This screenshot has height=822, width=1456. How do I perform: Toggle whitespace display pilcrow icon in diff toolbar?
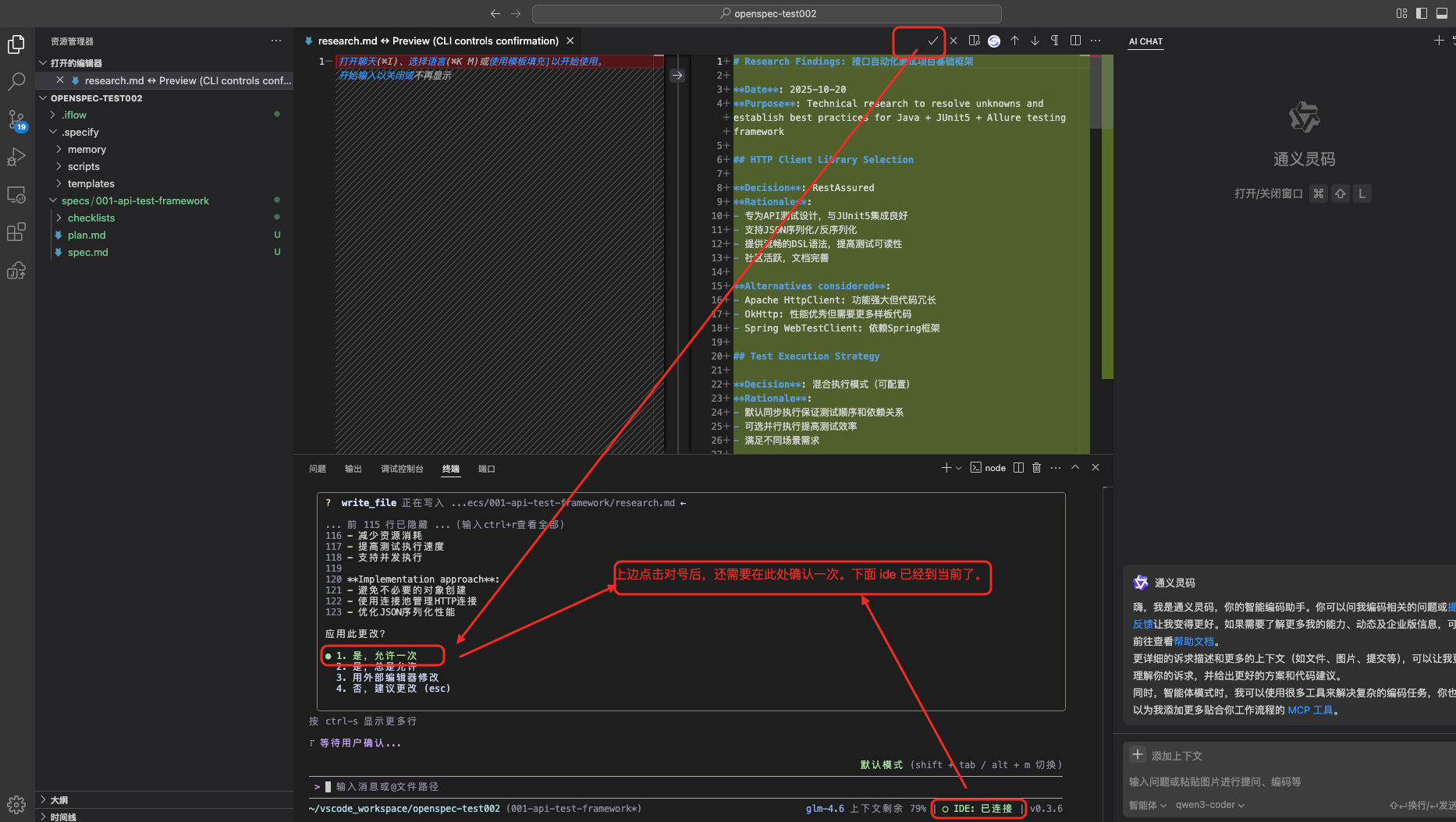click(x=1055, y=41)
